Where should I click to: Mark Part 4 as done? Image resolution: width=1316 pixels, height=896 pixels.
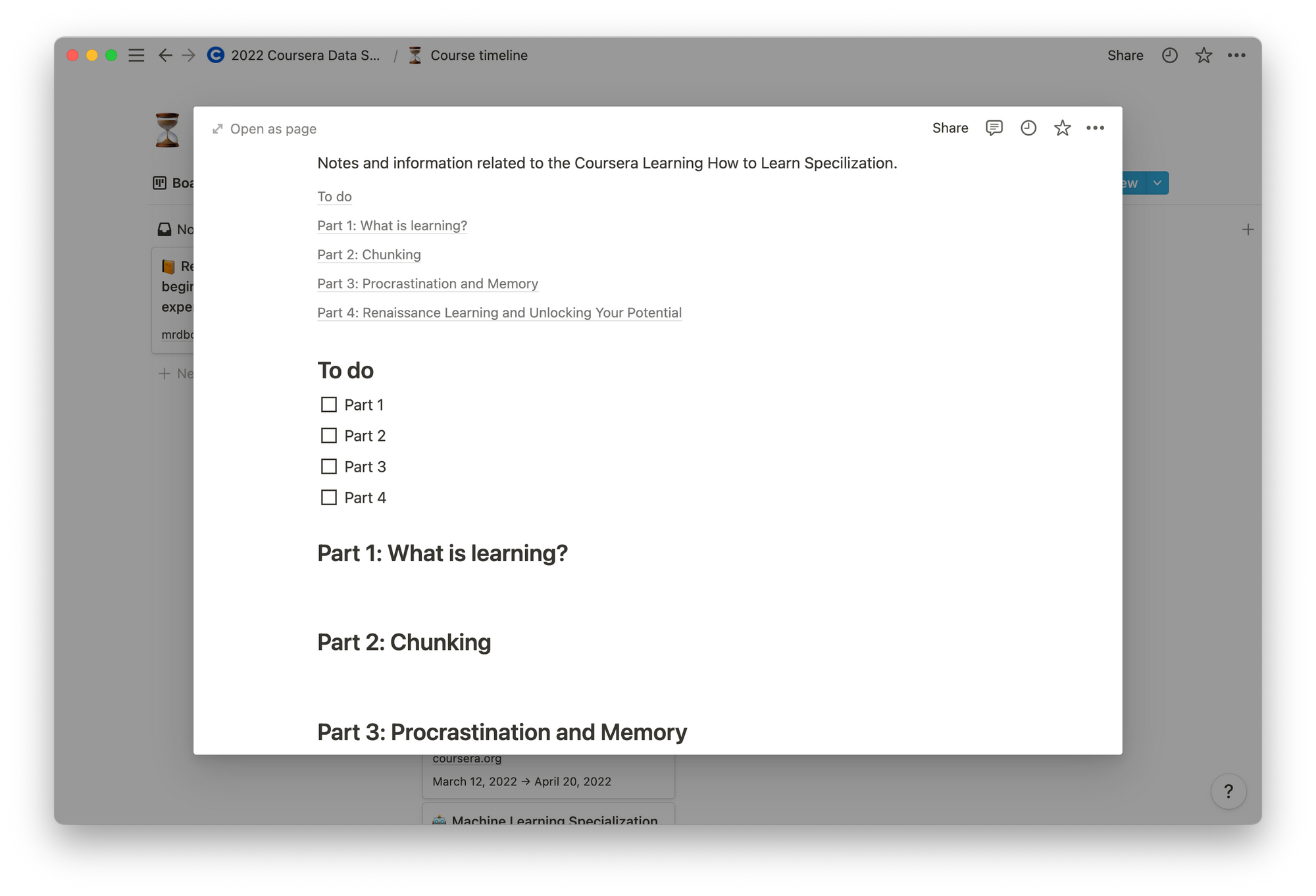click(x=328, y=497)
